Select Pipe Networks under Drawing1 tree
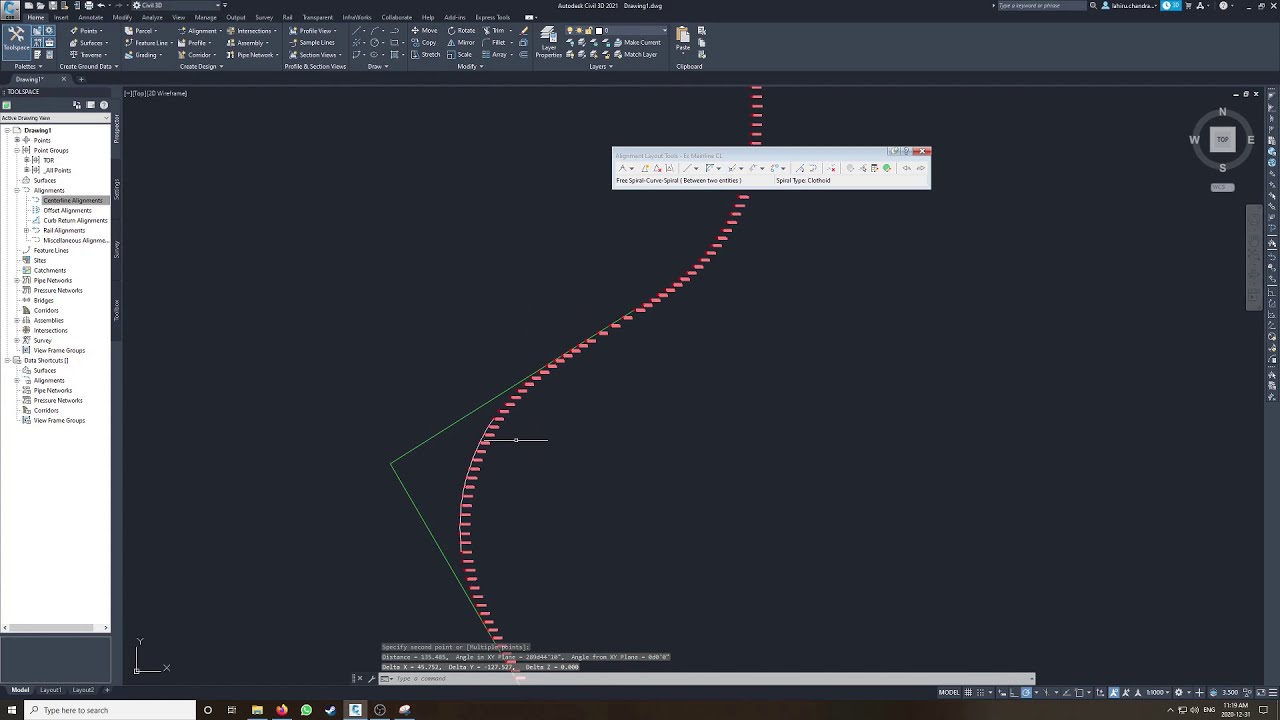Screen dimensions: 1280x720 [x=52, y=280]
